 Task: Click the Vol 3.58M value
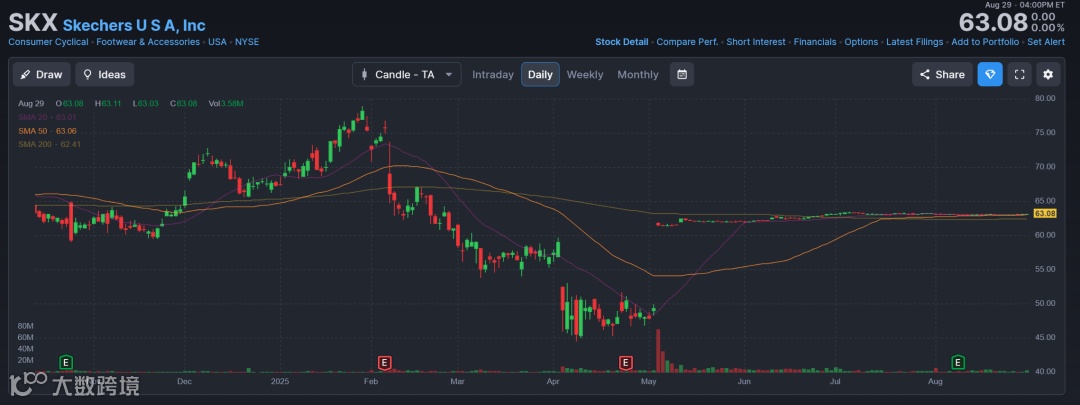226,103
